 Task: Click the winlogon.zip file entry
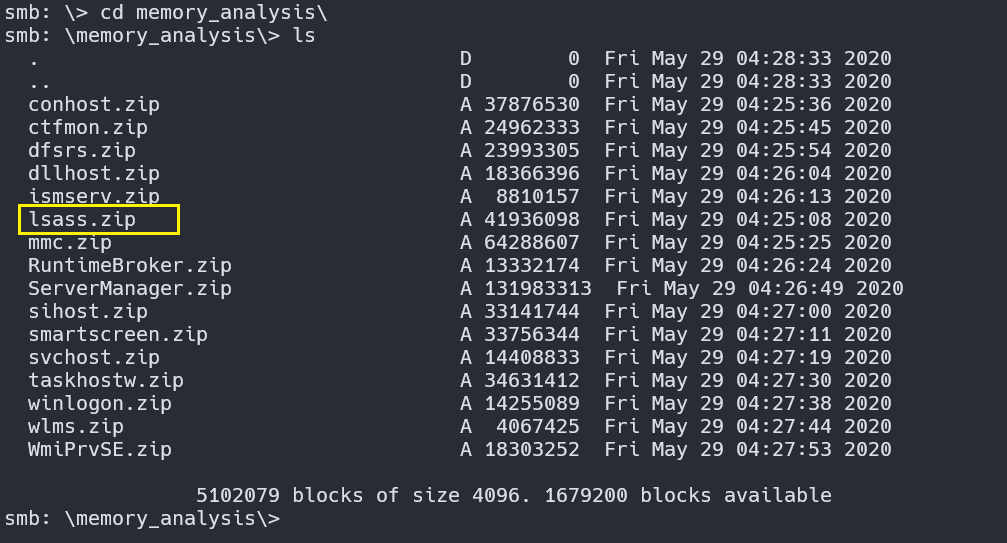point(100,403)
